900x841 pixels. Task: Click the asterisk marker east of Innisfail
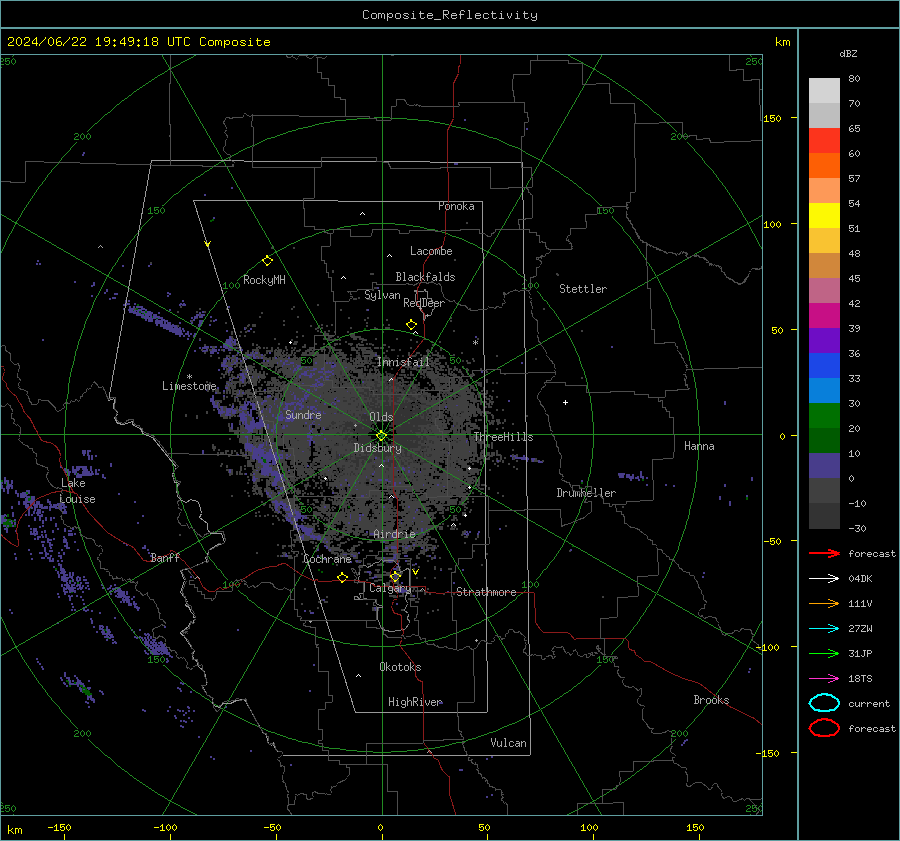(x=475, y=343)
